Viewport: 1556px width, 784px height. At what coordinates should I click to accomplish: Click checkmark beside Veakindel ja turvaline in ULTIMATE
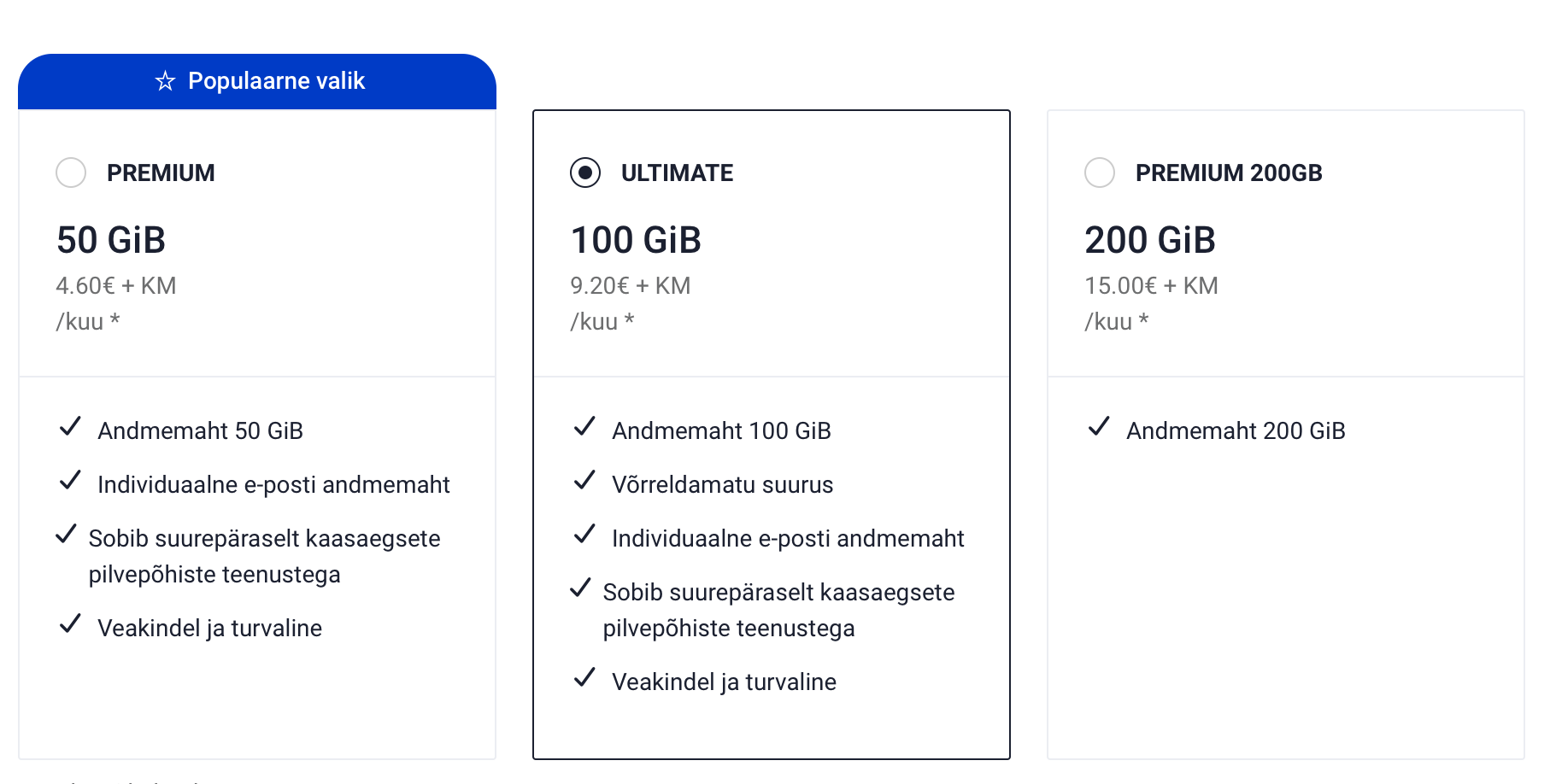click(x=584, y=677)
